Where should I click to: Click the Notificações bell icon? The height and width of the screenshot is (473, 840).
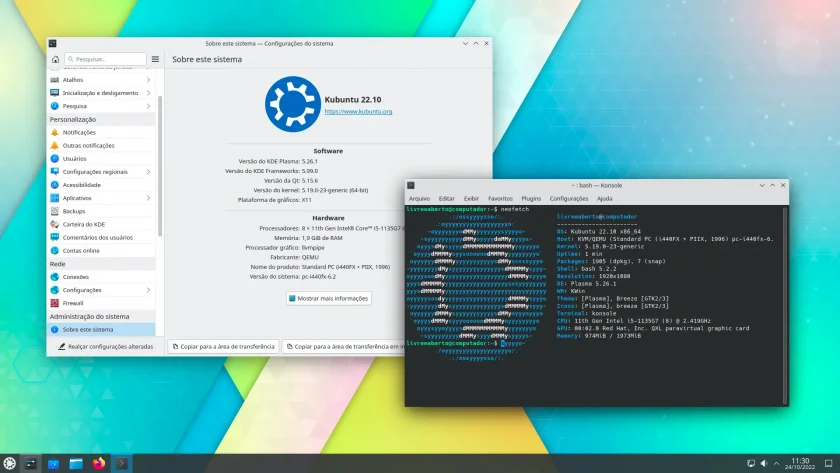coord(55,132)
